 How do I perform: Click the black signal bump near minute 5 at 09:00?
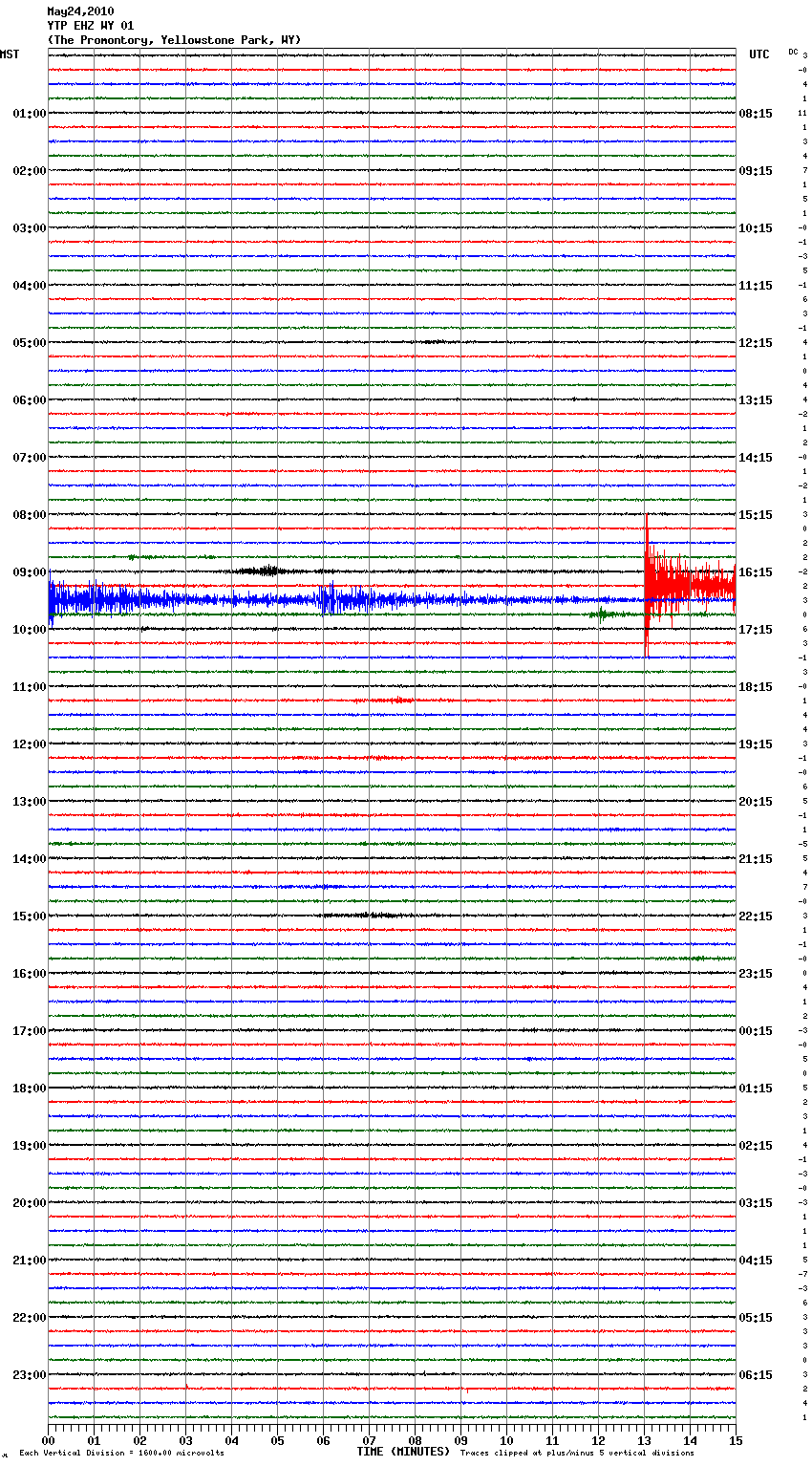266,571
